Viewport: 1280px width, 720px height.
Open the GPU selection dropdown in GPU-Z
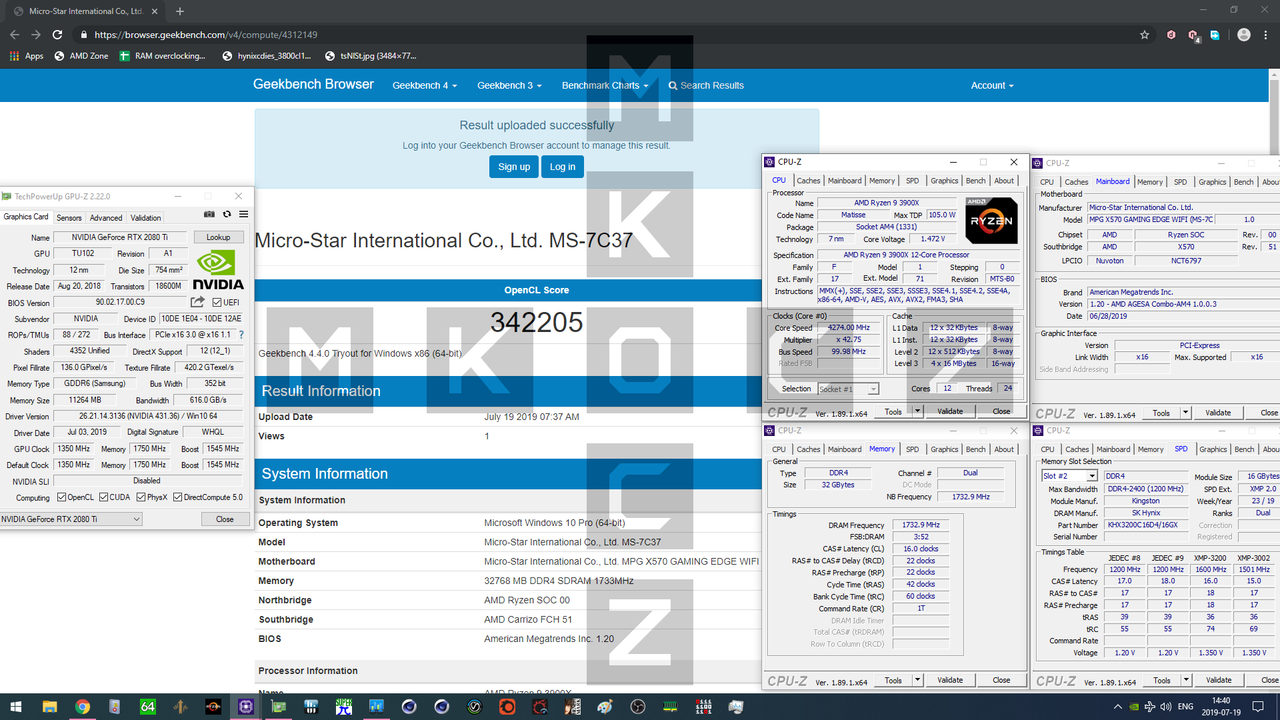(x=71, y=519)
